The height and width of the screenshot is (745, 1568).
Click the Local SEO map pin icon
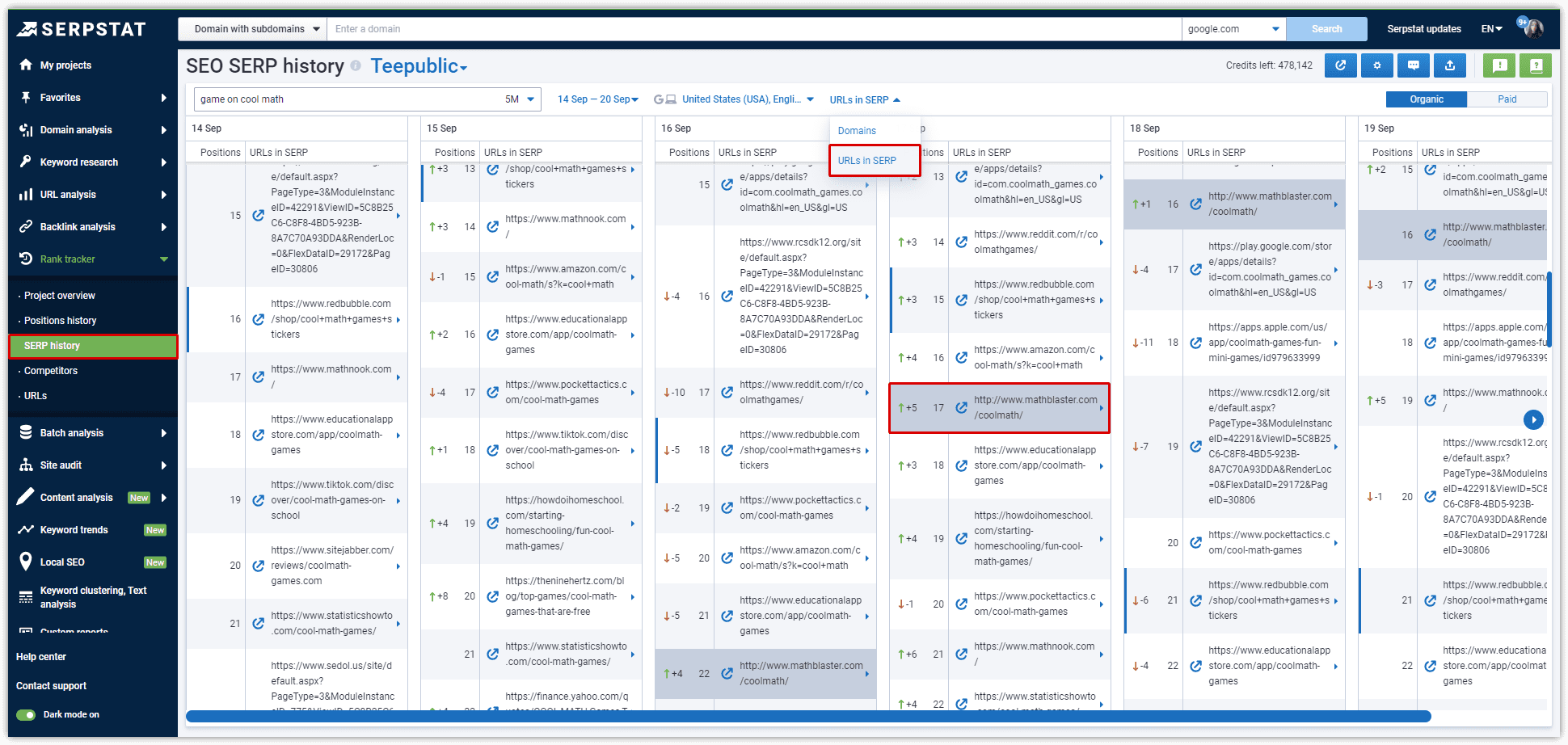[26, 562]
